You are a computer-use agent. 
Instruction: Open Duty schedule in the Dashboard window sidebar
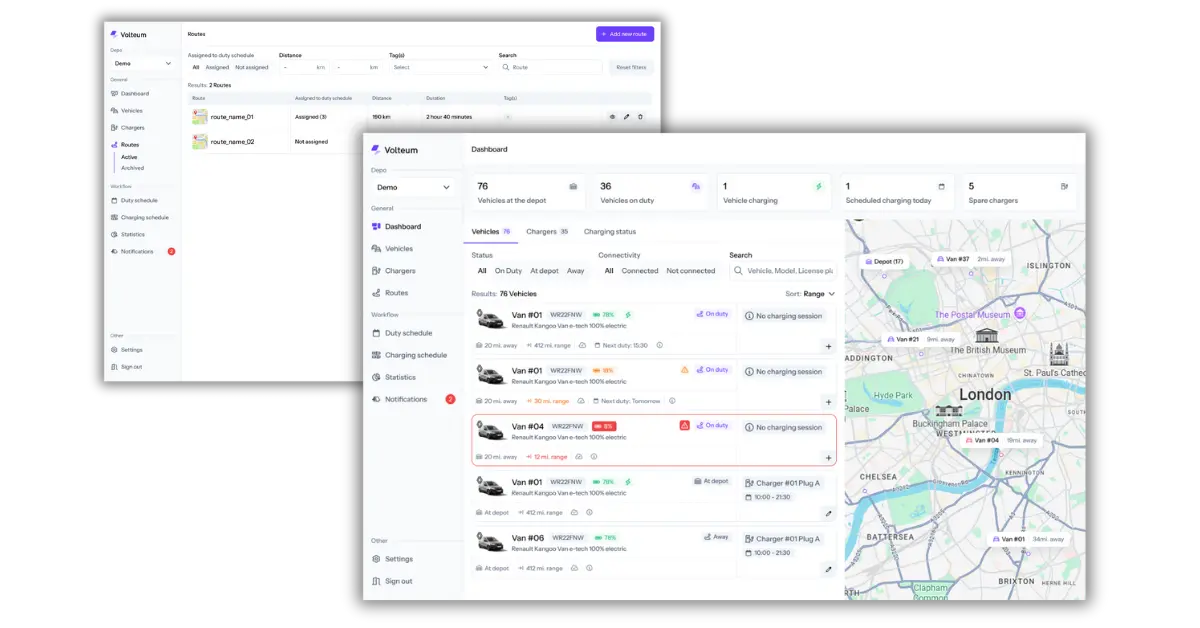pyautogui.click(x=408, y=333)
